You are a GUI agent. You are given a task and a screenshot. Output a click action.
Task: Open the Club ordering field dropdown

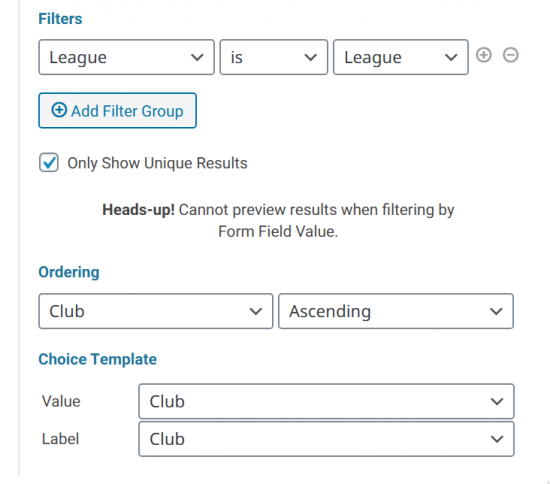click(x=155, y=311)
